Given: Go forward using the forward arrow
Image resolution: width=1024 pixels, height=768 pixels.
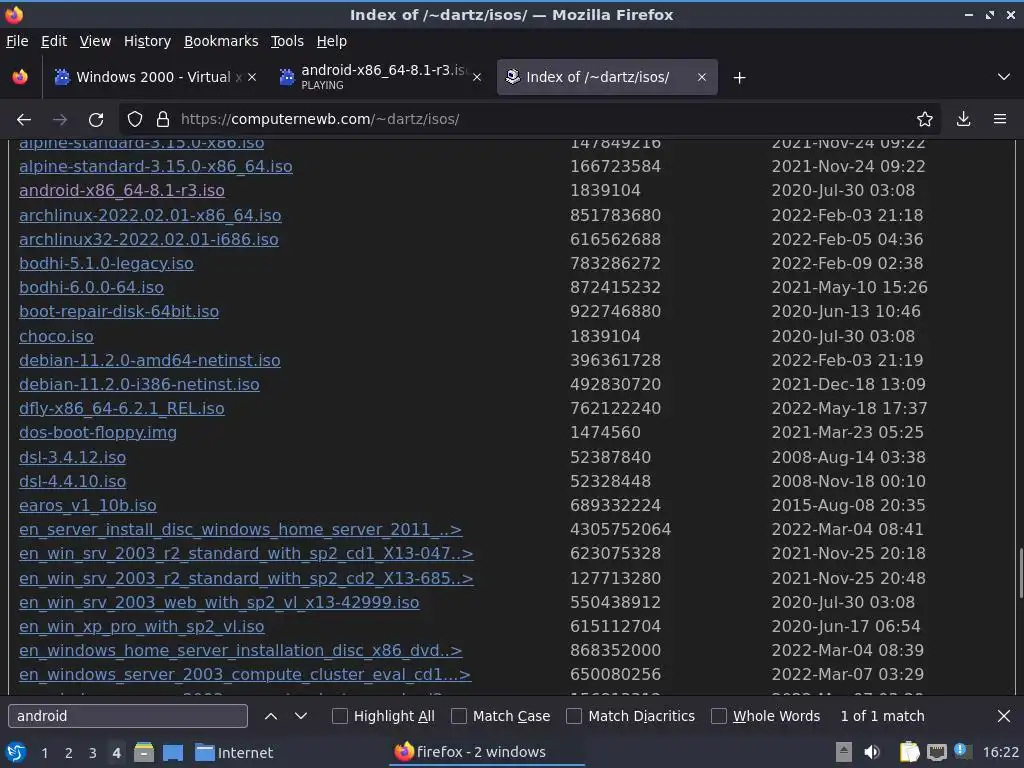Looking at the screenshot, I should [x=60, y=120].
